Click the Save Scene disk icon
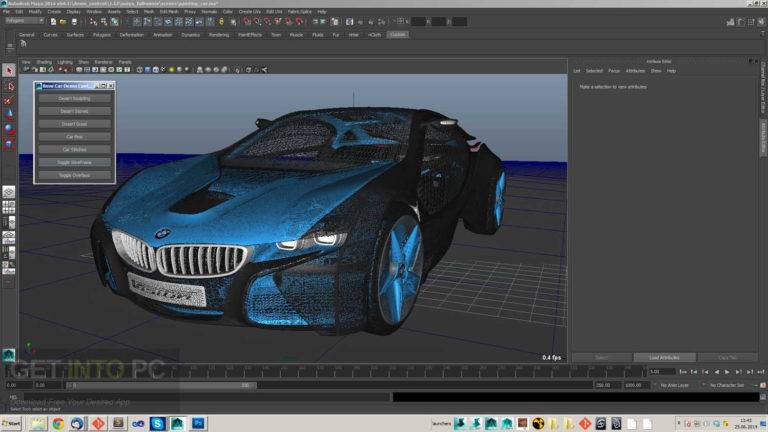 [x=74, y=22]
